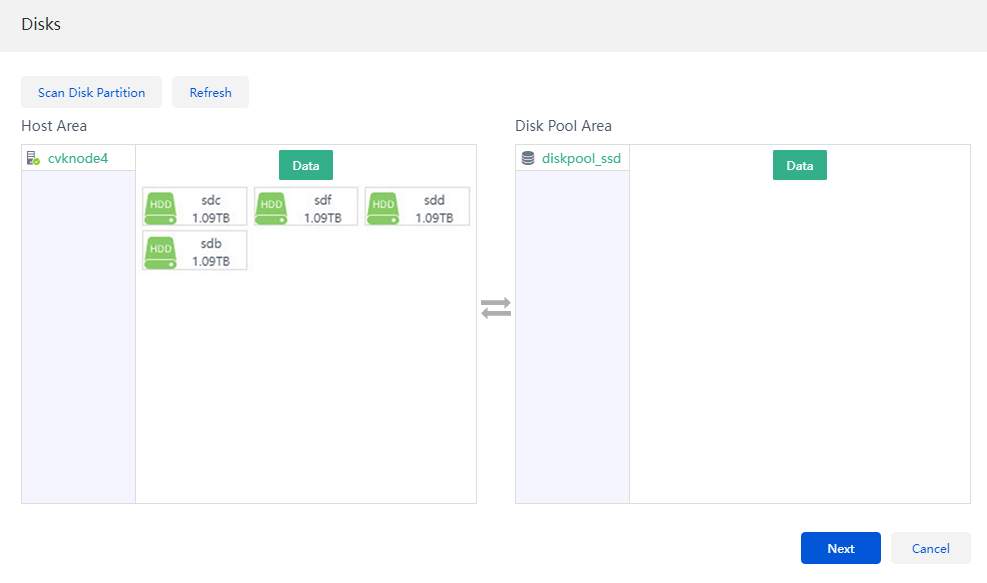This screenshot has width=987, height=583.
Task: Proceed with the Next button
Action: point(840,548)
